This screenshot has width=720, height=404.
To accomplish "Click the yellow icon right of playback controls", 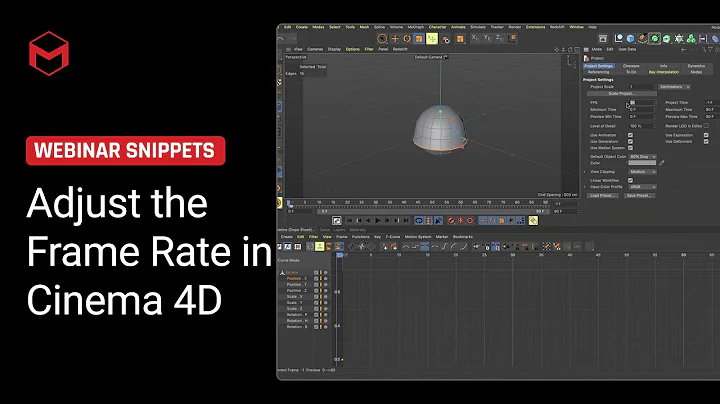I will tap(533, 221).
